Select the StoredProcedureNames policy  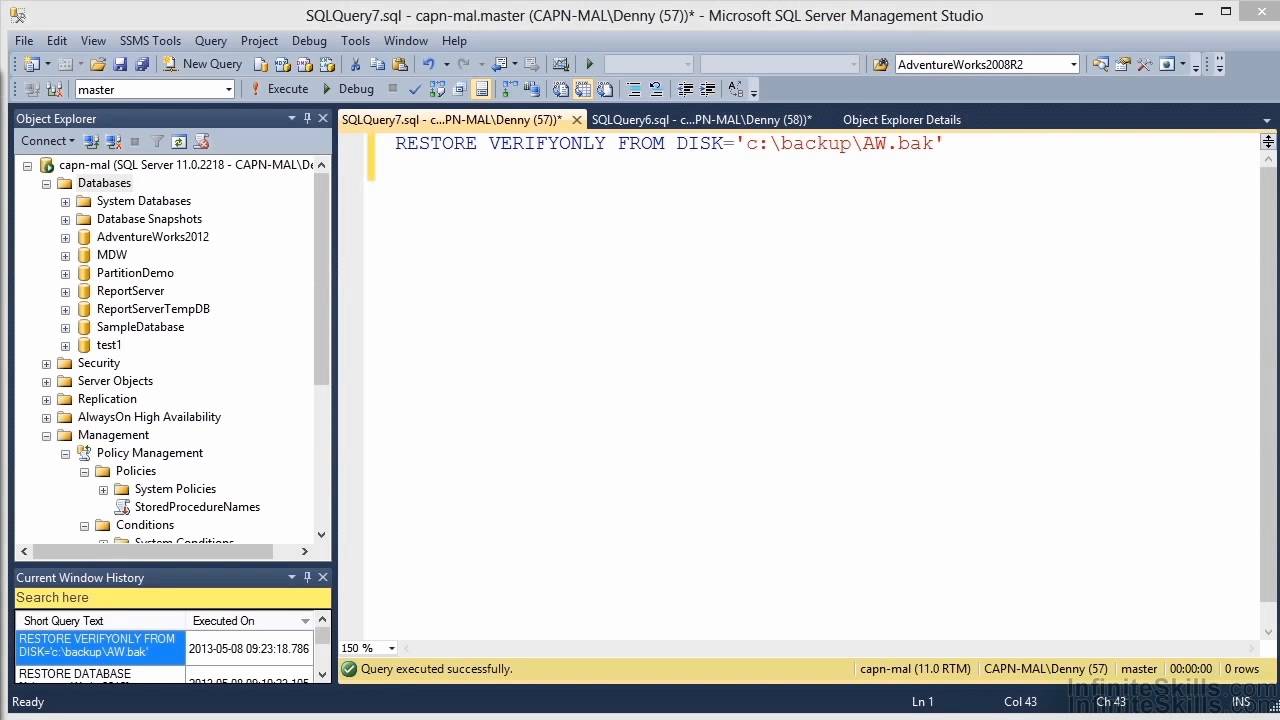[197, 507]
